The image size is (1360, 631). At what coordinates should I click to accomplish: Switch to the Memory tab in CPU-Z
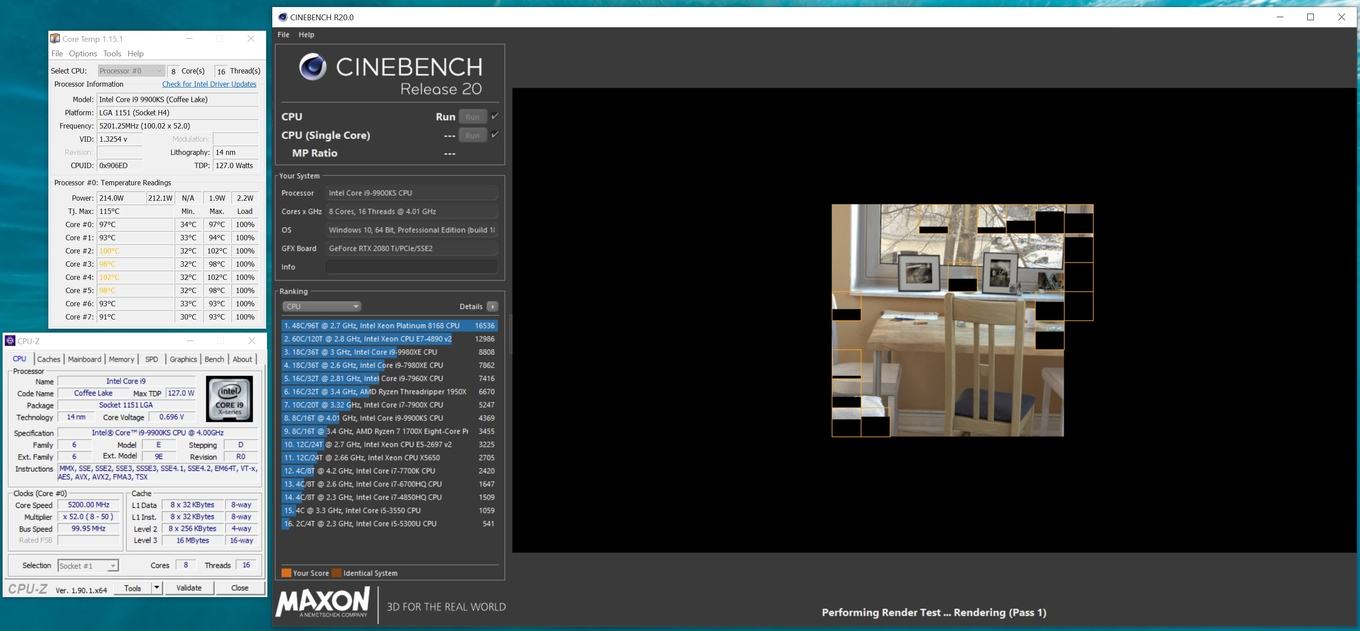pos(122,359)
